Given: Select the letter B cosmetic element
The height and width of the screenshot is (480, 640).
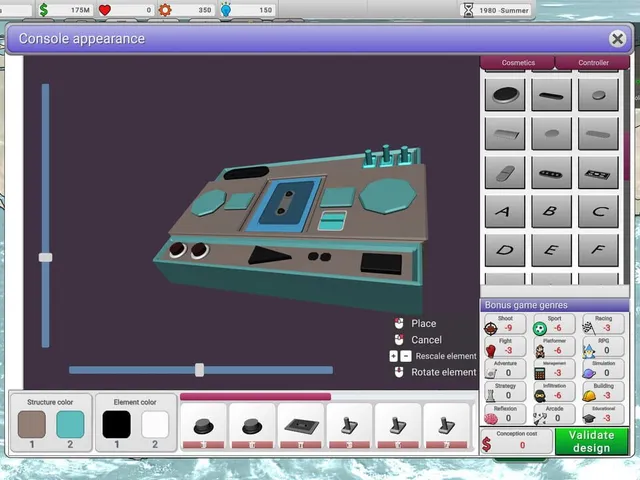Looking at the screenshot, I should point(551,211).
